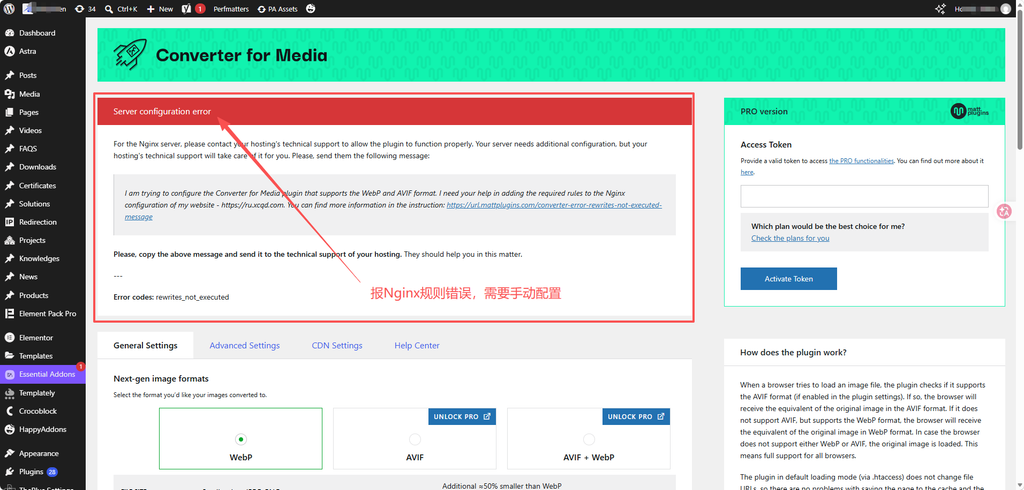
Task: Open PA Assets in the admin bar
Action: (x=278, y=9)
